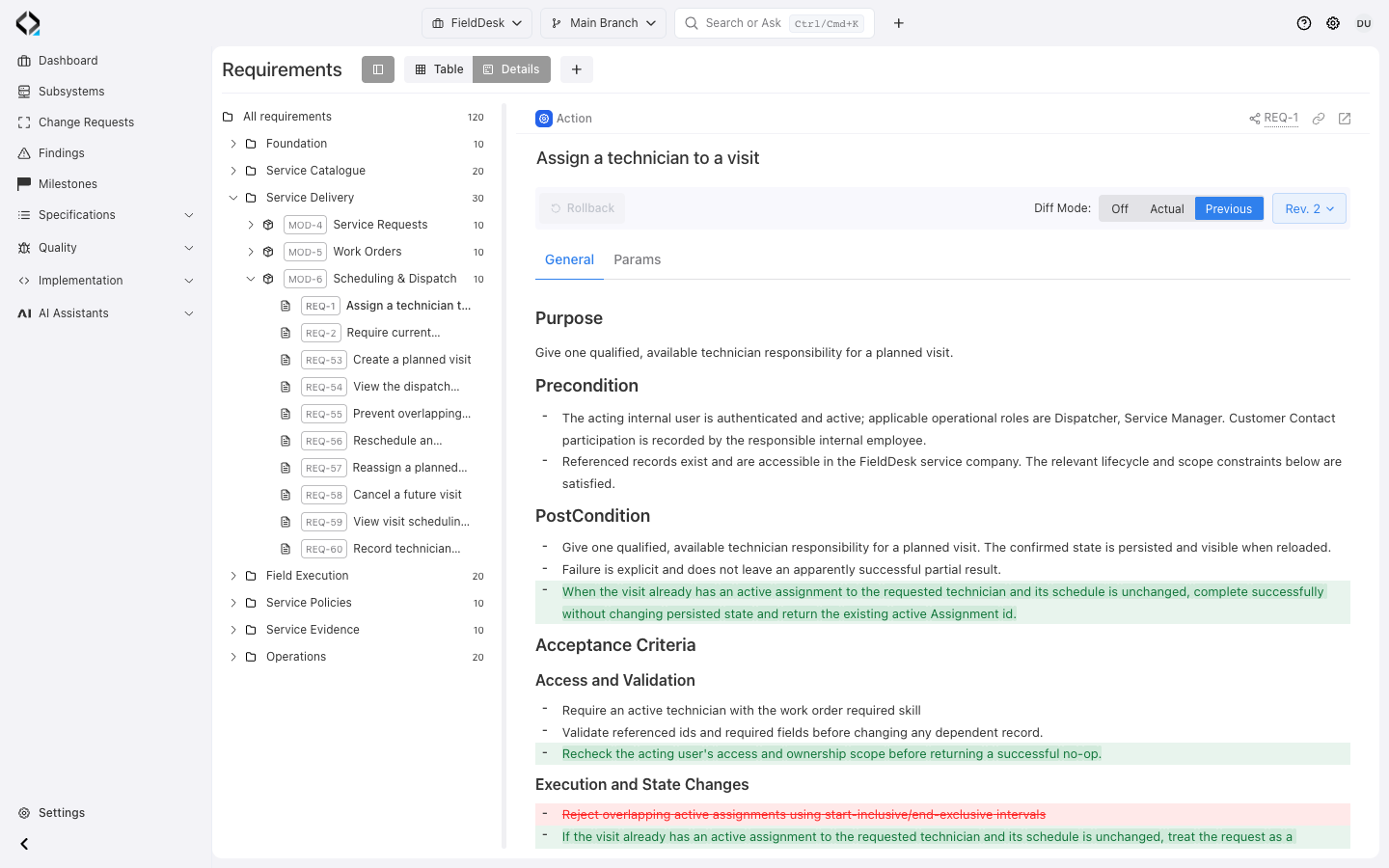Open the FieldDesk project dropdown
This screenshot has height=868, width=1389.
(477, 23)
